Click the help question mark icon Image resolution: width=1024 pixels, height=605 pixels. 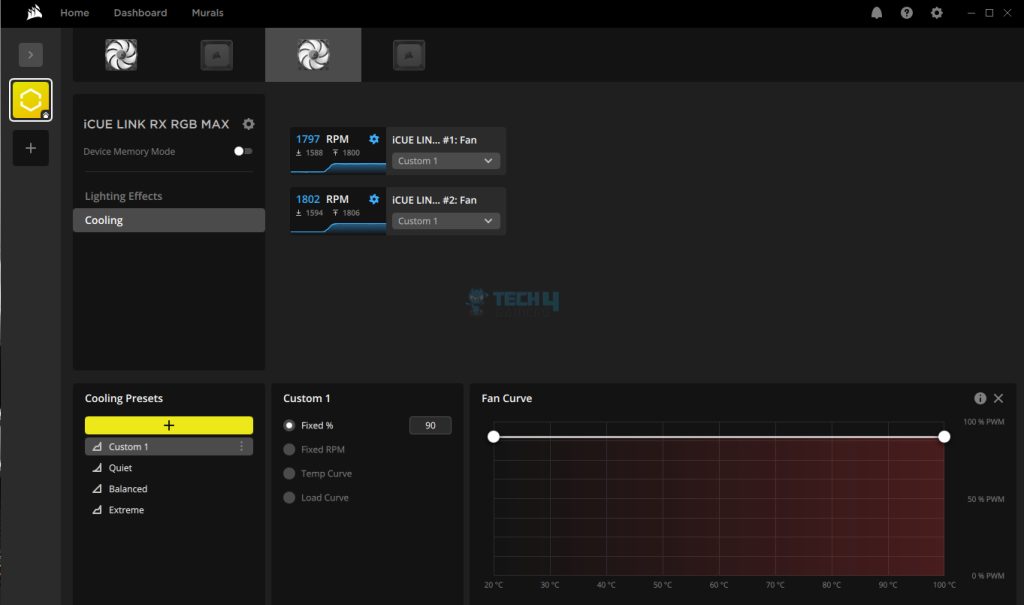pyautogui.click(x=906, y=13)
